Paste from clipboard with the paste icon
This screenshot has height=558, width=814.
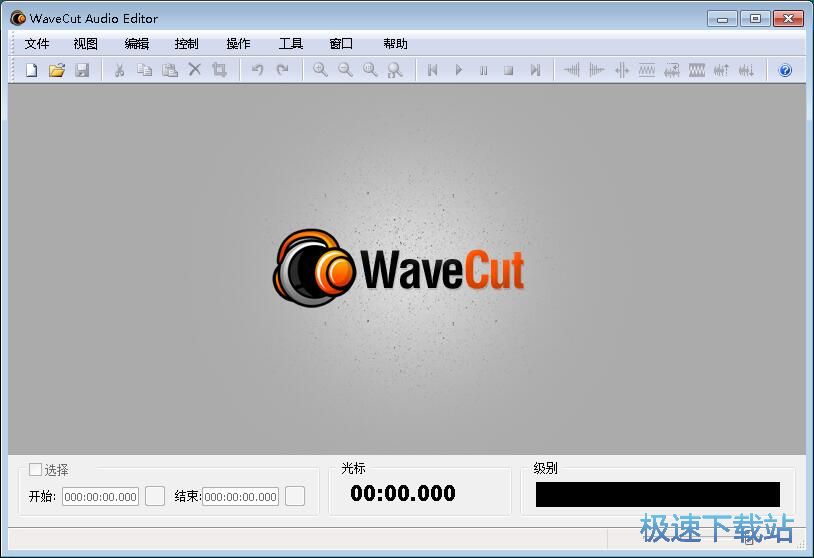[170, 70]
